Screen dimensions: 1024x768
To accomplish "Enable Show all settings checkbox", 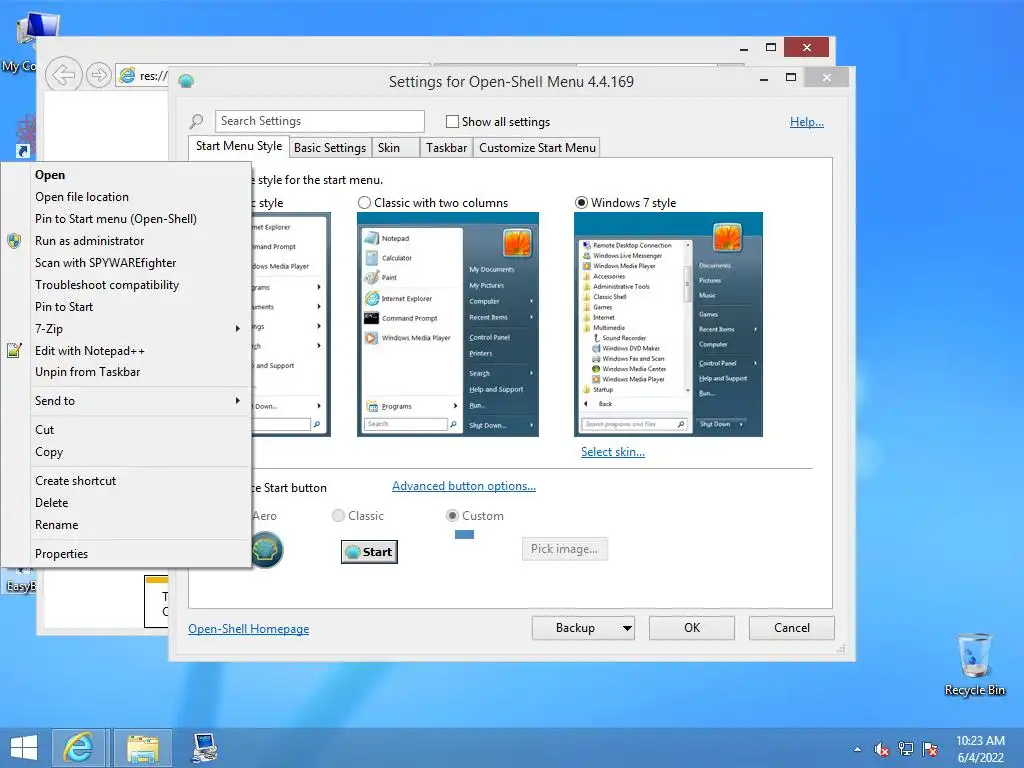I will pos(452,121).
